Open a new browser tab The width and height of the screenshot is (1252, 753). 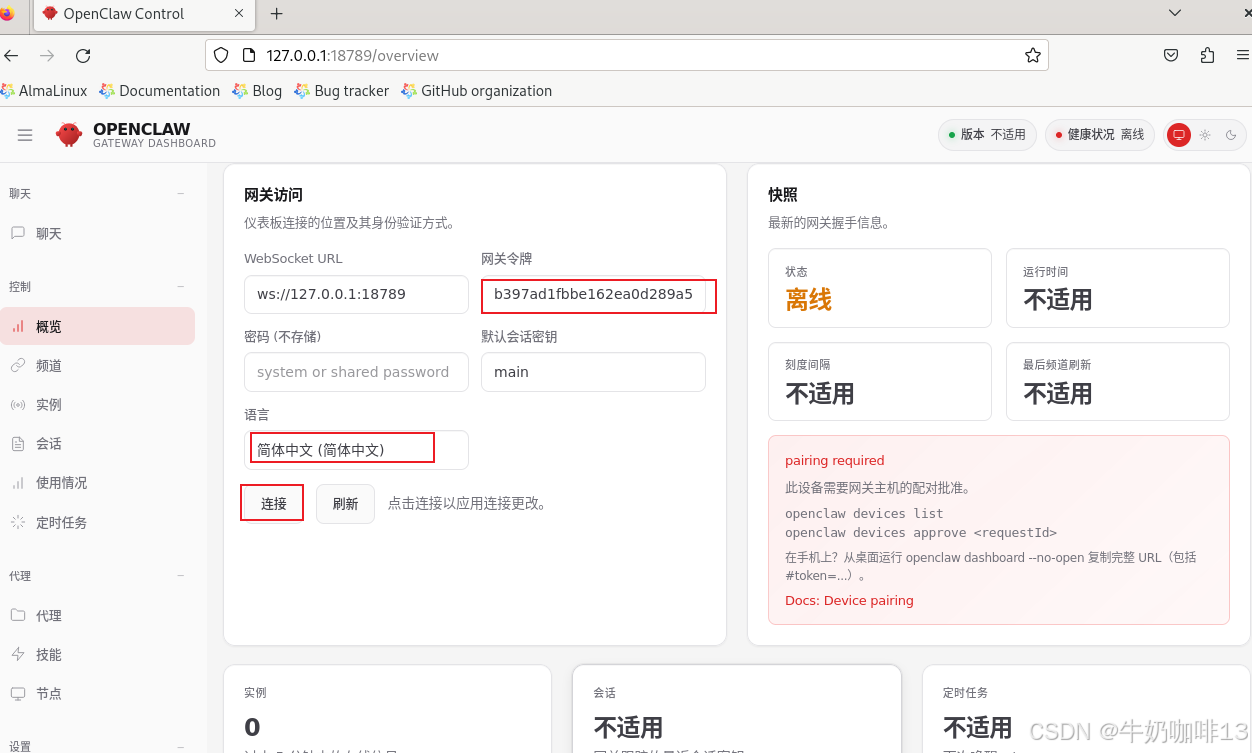[x=277, y=14]
